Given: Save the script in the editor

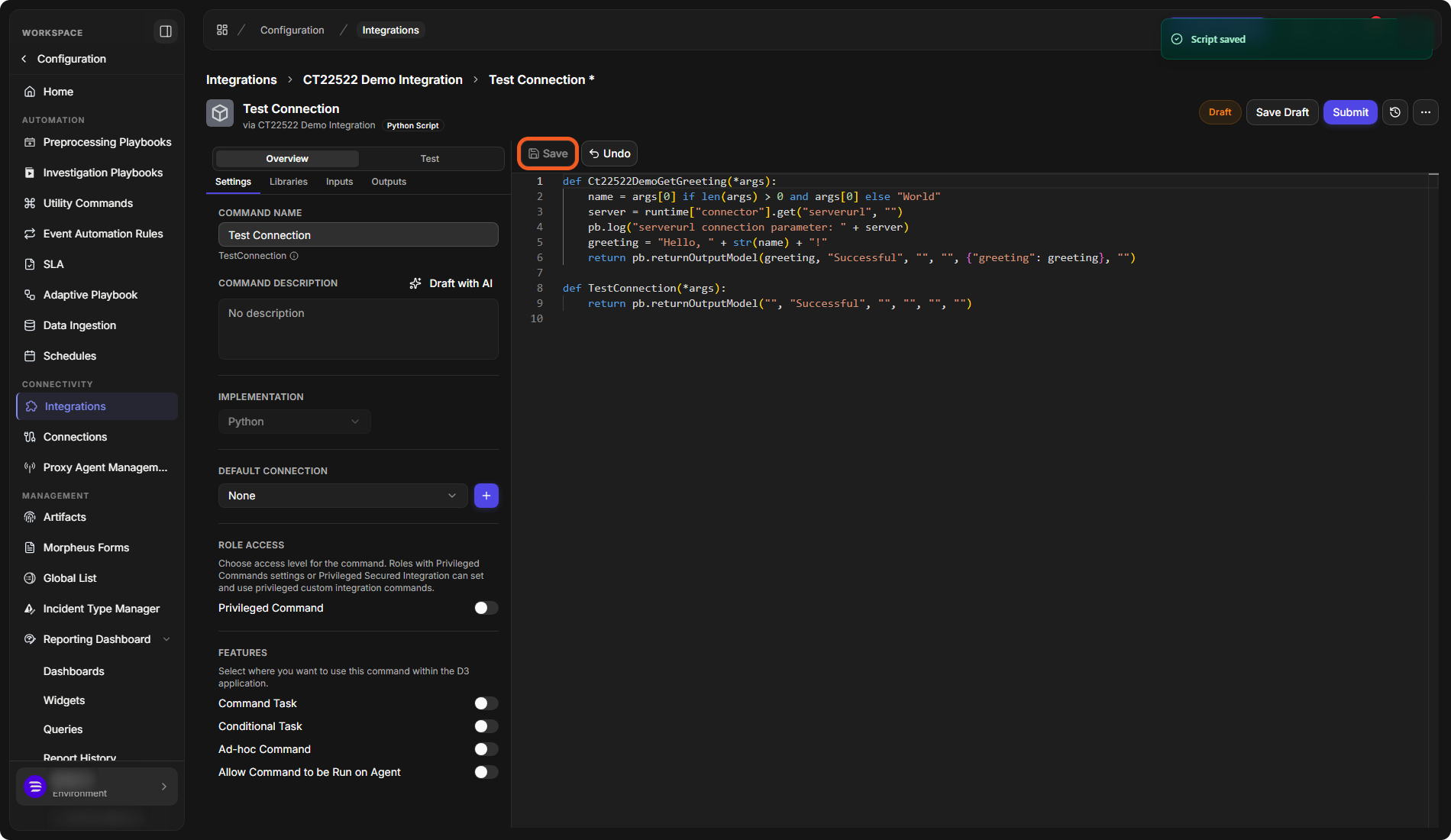Looking at the screenshot, I should point(548,153).
